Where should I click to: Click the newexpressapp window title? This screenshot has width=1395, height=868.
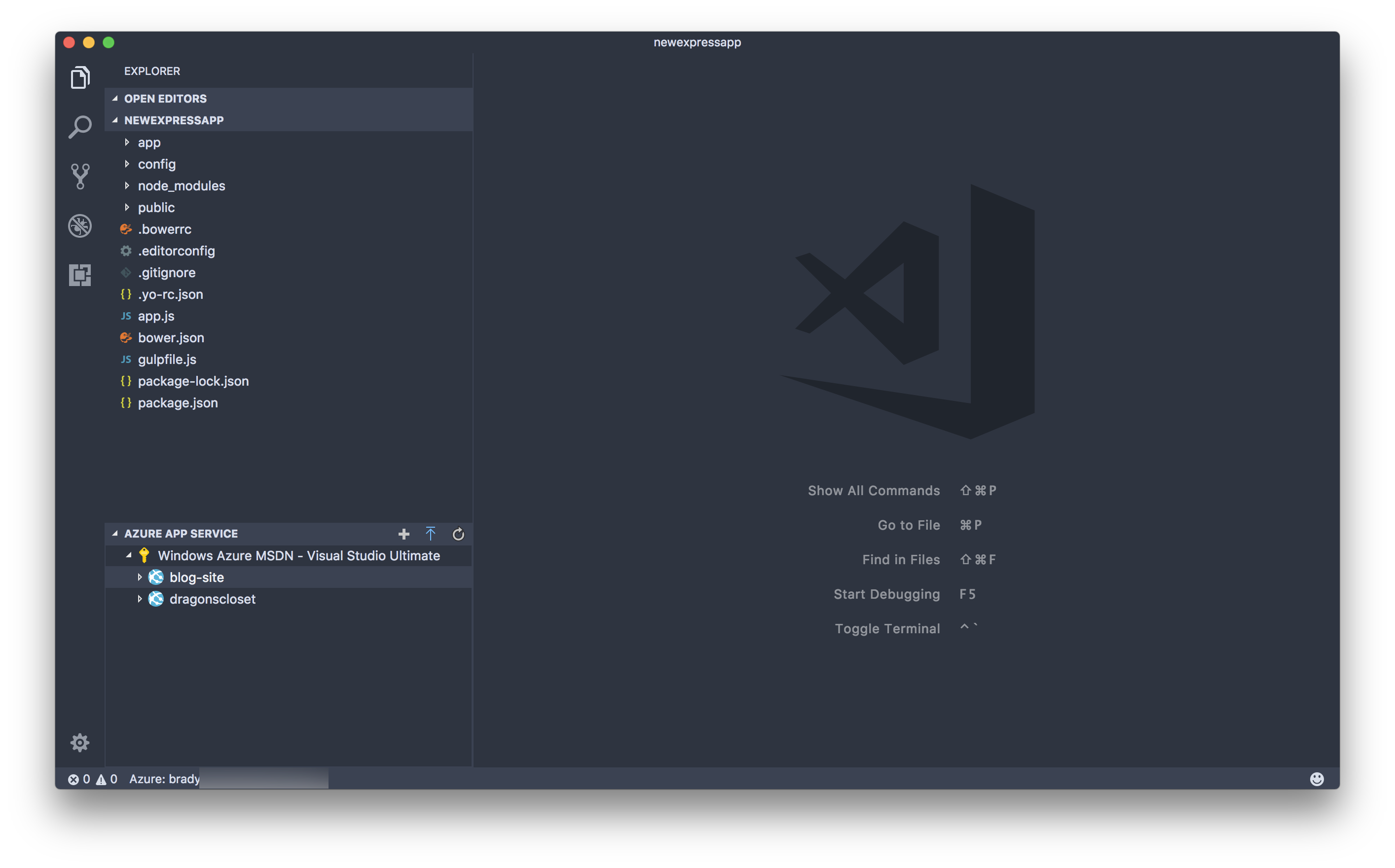click(x=697, y=42)
